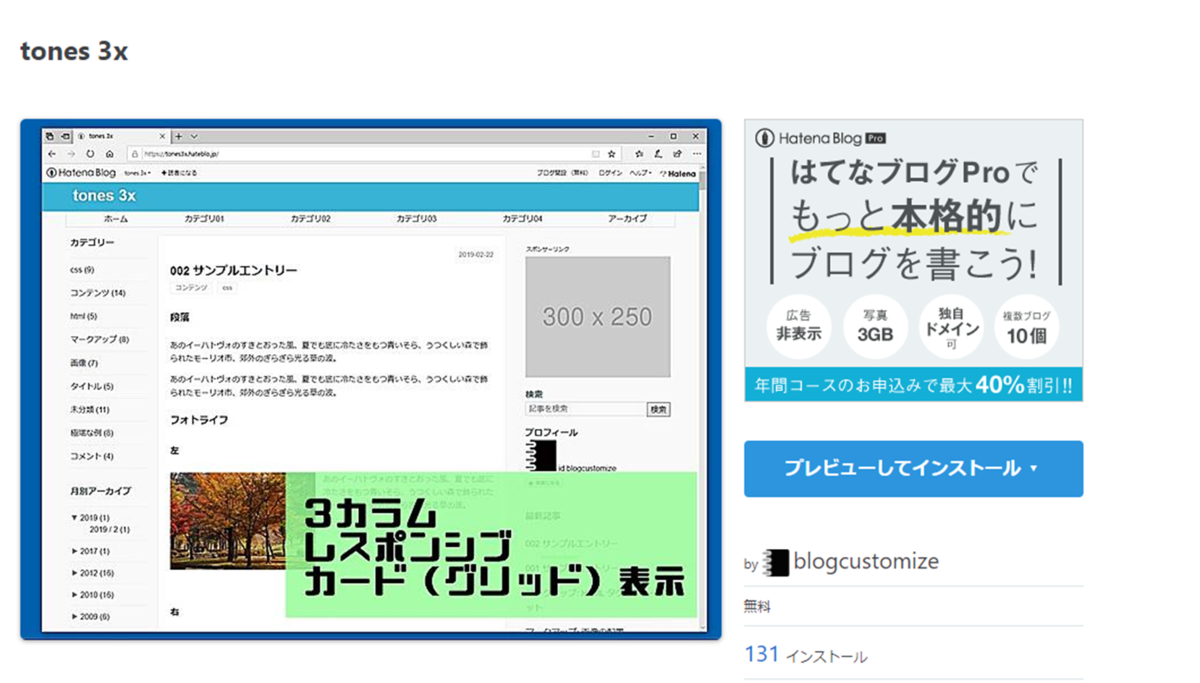Open the プレビューしてインストール dropdown button
This screenshot has width=1200, height=683.
click(913, 468)
